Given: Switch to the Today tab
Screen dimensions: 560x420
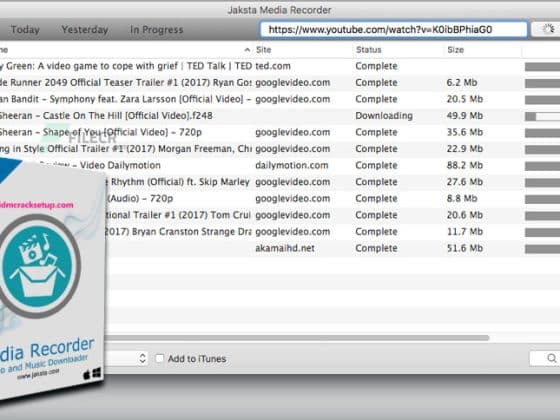Looking at the screenshot, I should click(25, 30).
